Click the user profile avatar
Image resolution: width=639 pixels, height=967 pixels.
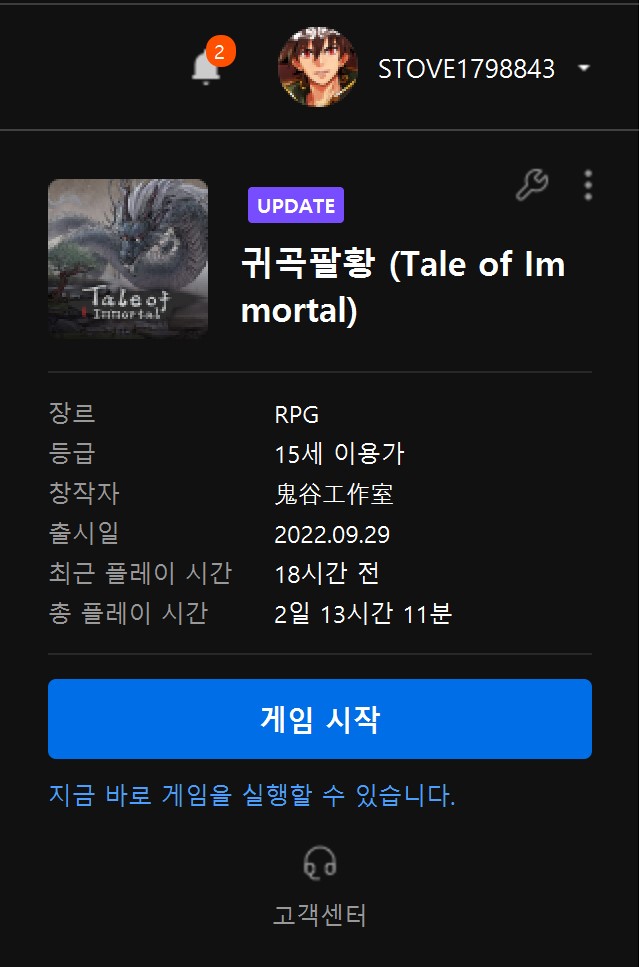click(318, 67)
